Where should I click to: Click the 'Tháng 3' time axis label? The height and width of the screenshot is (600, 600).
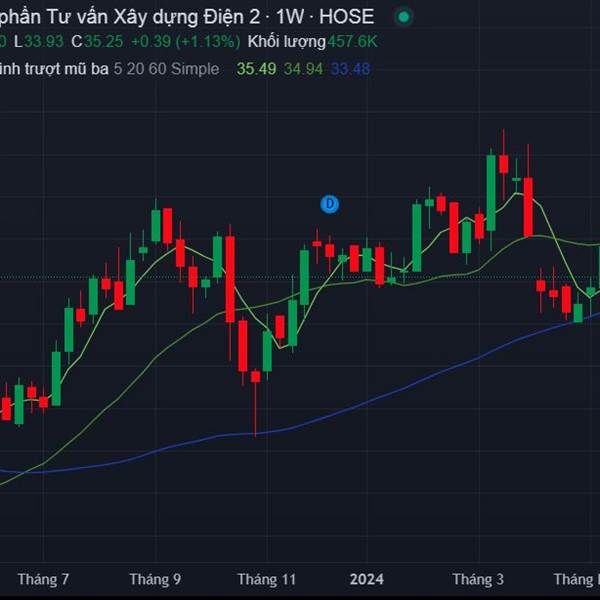click(x=478, y=579)
